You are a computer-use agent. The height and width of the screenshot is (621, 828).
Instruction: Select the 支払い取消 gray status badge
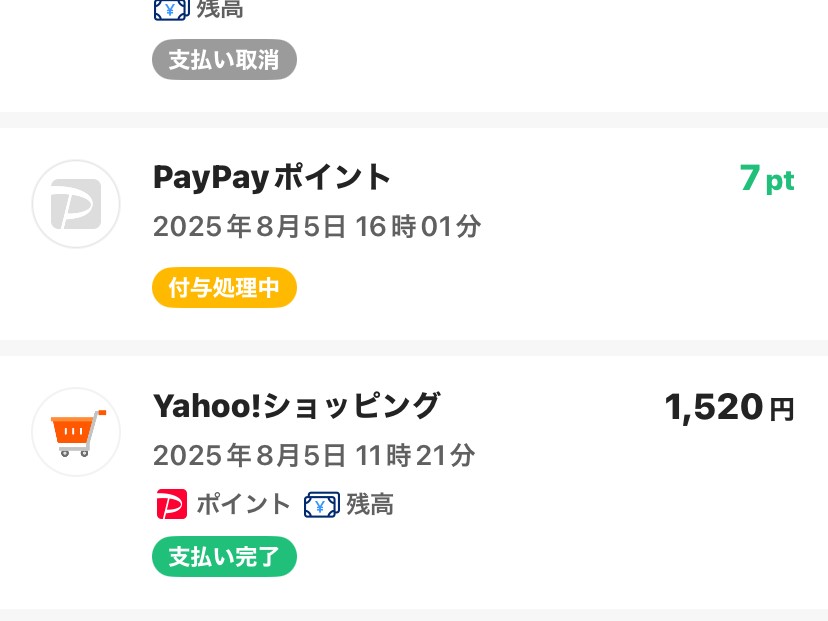(224, 59)
